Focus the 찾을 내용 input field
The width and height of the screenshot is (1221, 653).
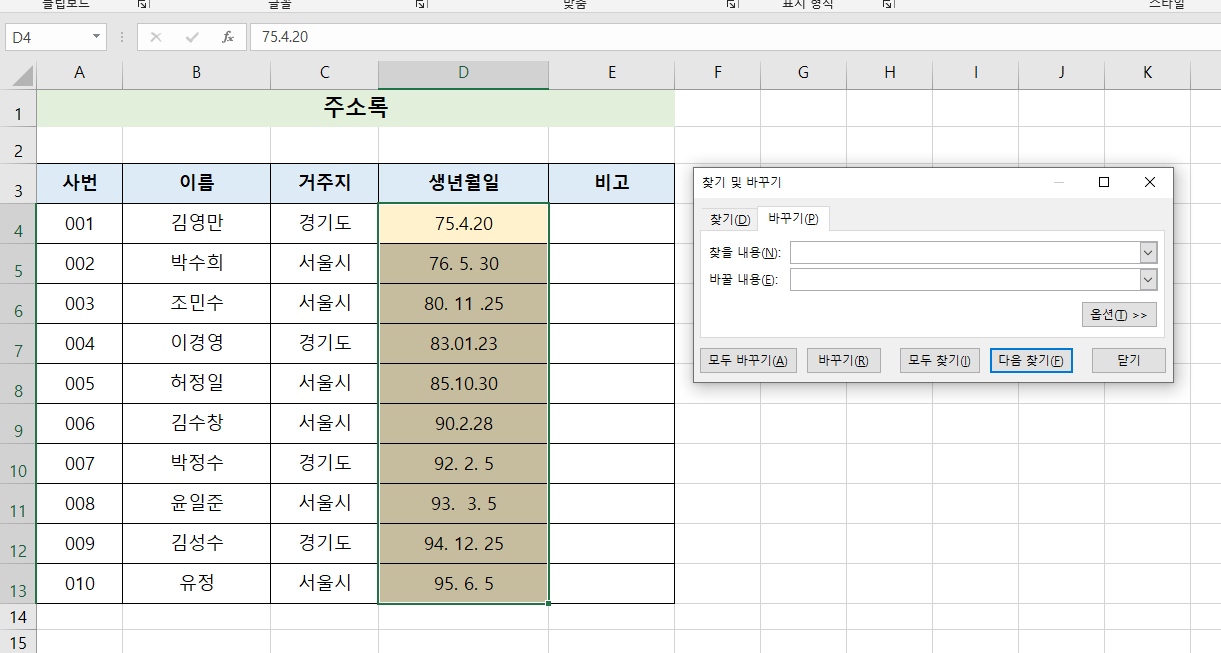pos(965,252)
